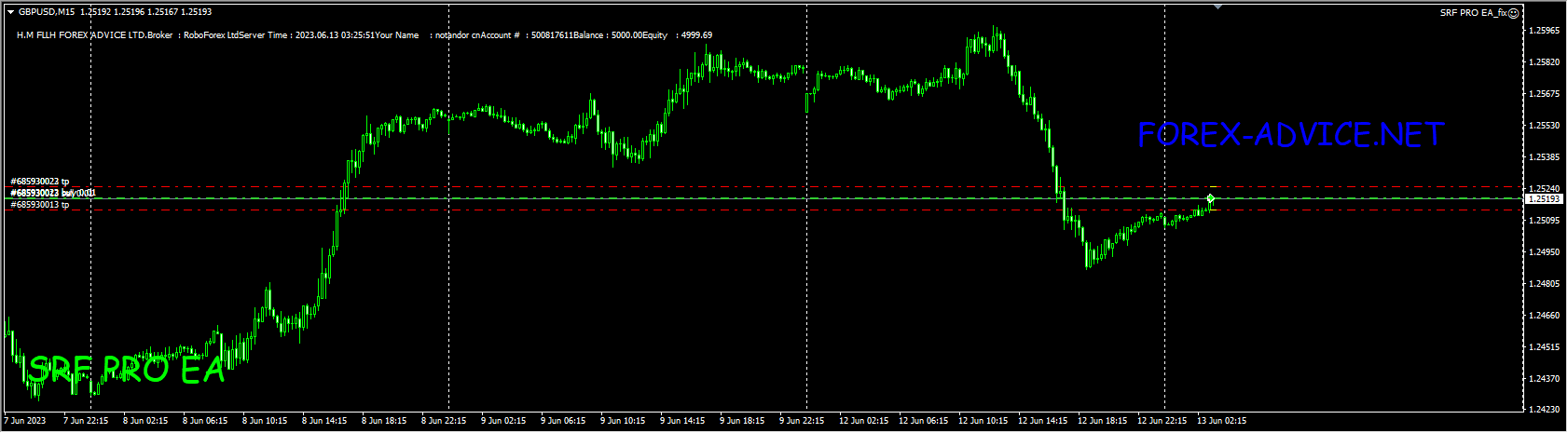
Task: Click price scale value 1.25530
Action: tap(1545, 126)
